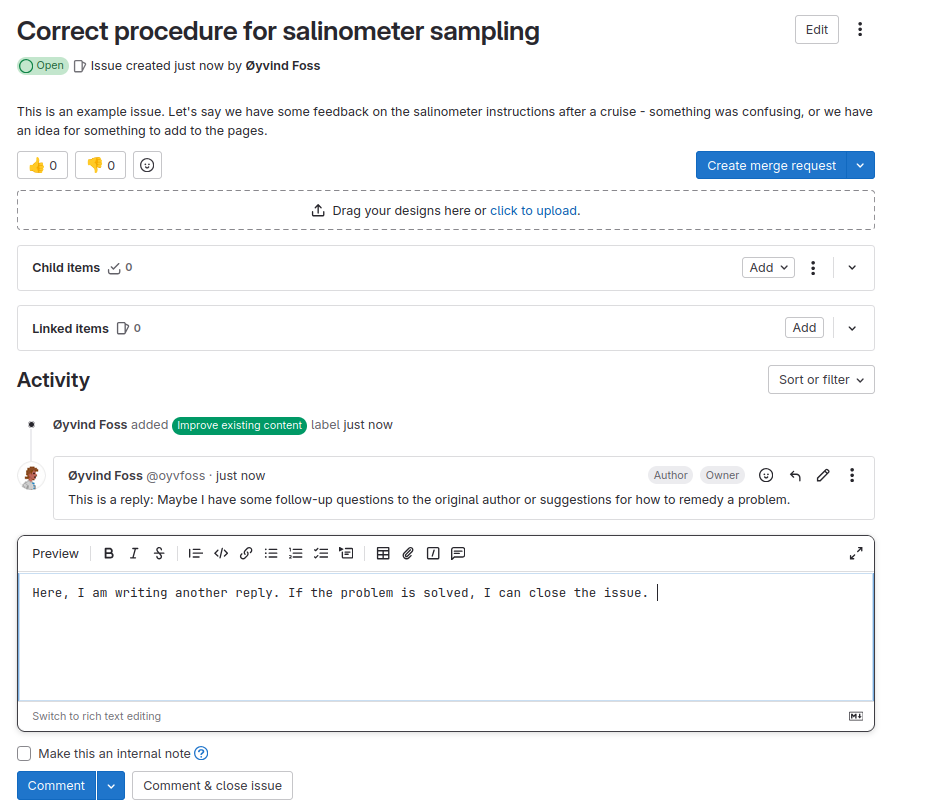Reply to Øyvind Foss's comment

(795, 475)
